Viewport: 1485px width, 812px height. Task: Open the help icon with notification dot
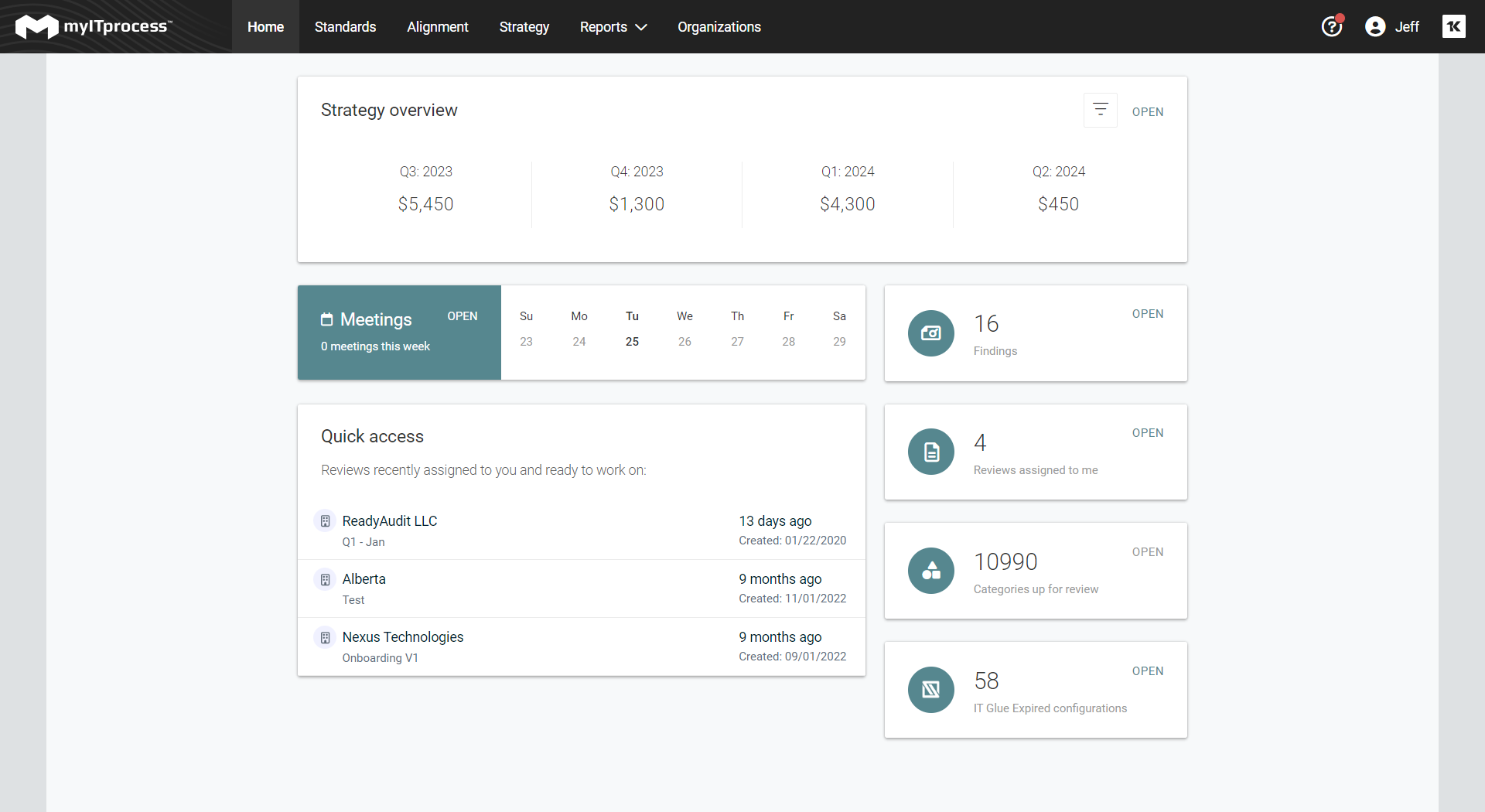pyautogui.click(x=1332, y=26)
